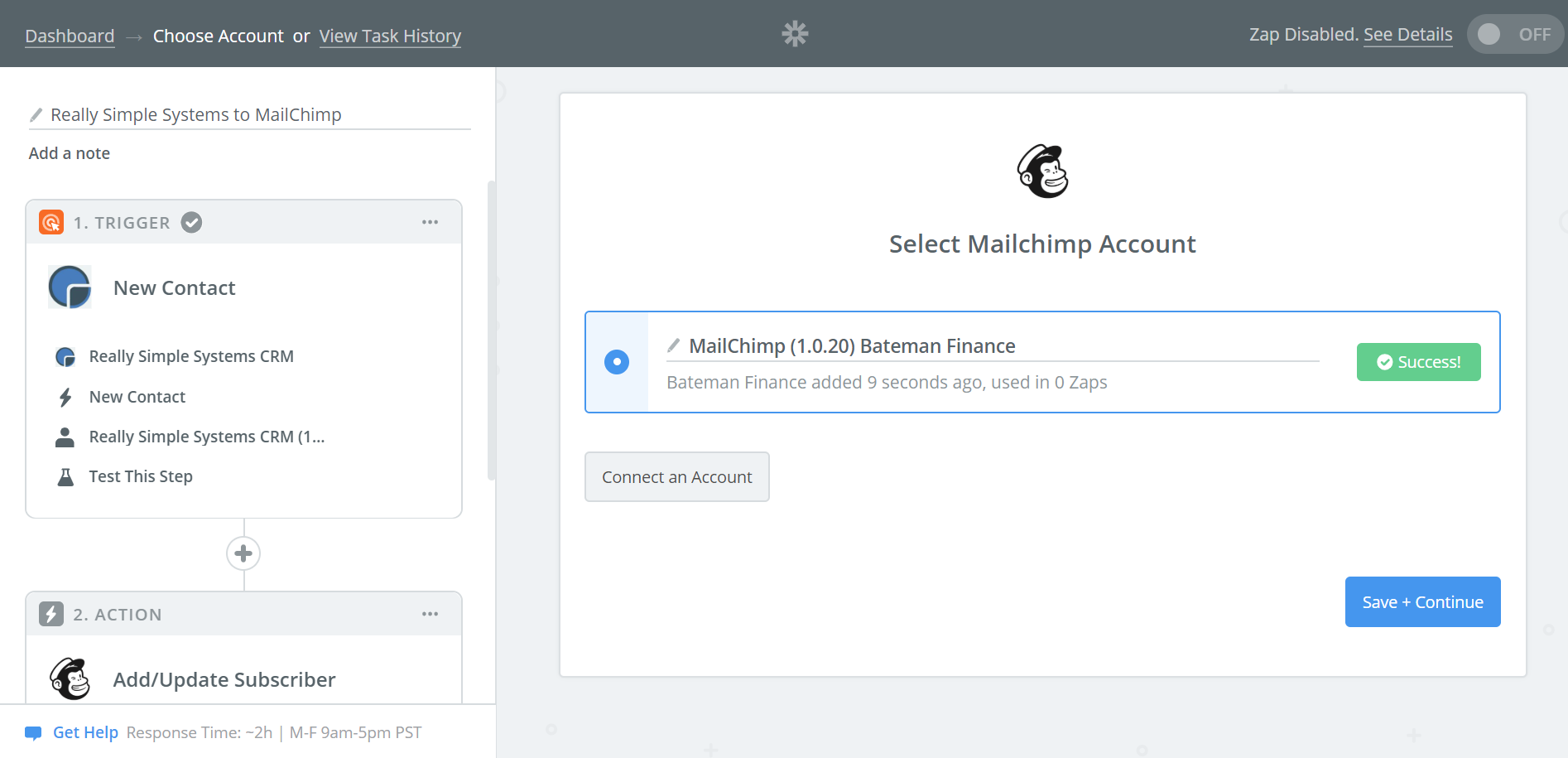Click the chat bubble icon beside Get Help

pos(33,732)
